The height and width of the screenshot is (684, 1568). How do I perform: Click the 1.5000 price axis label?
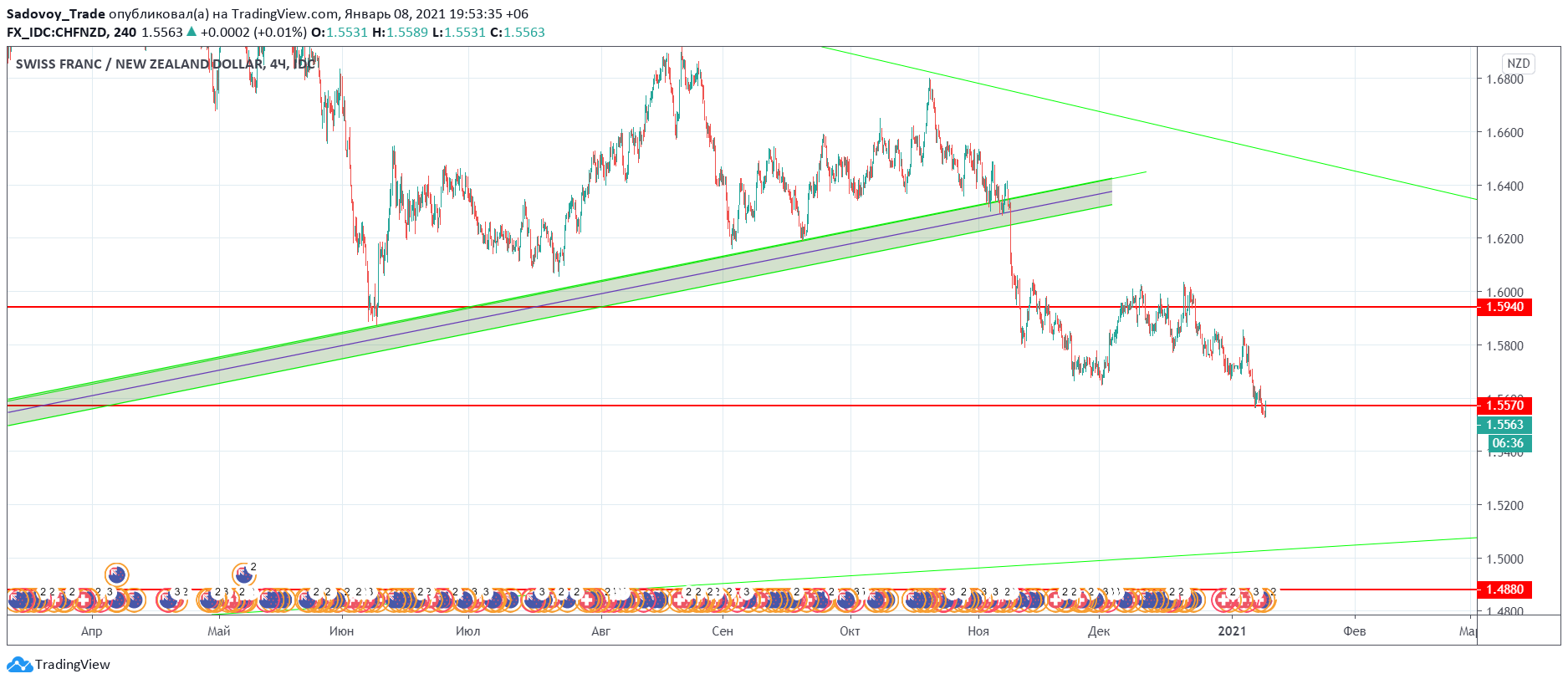click(x=1504, y=559)
